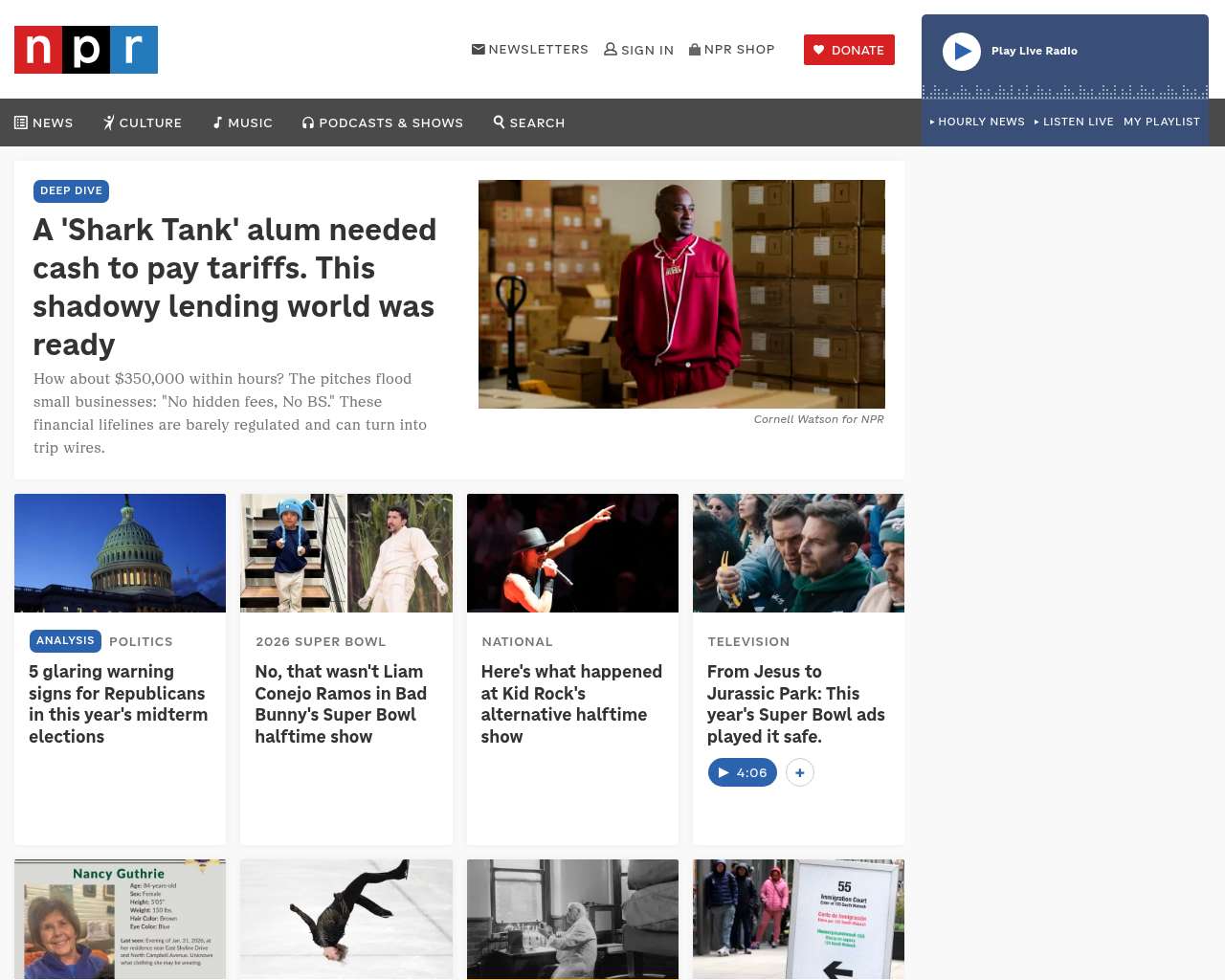The height and width of the screenshot is (980, 1225).
Task: Play the 4:06 Super Bowl ads audio
Action: point(742,772)
